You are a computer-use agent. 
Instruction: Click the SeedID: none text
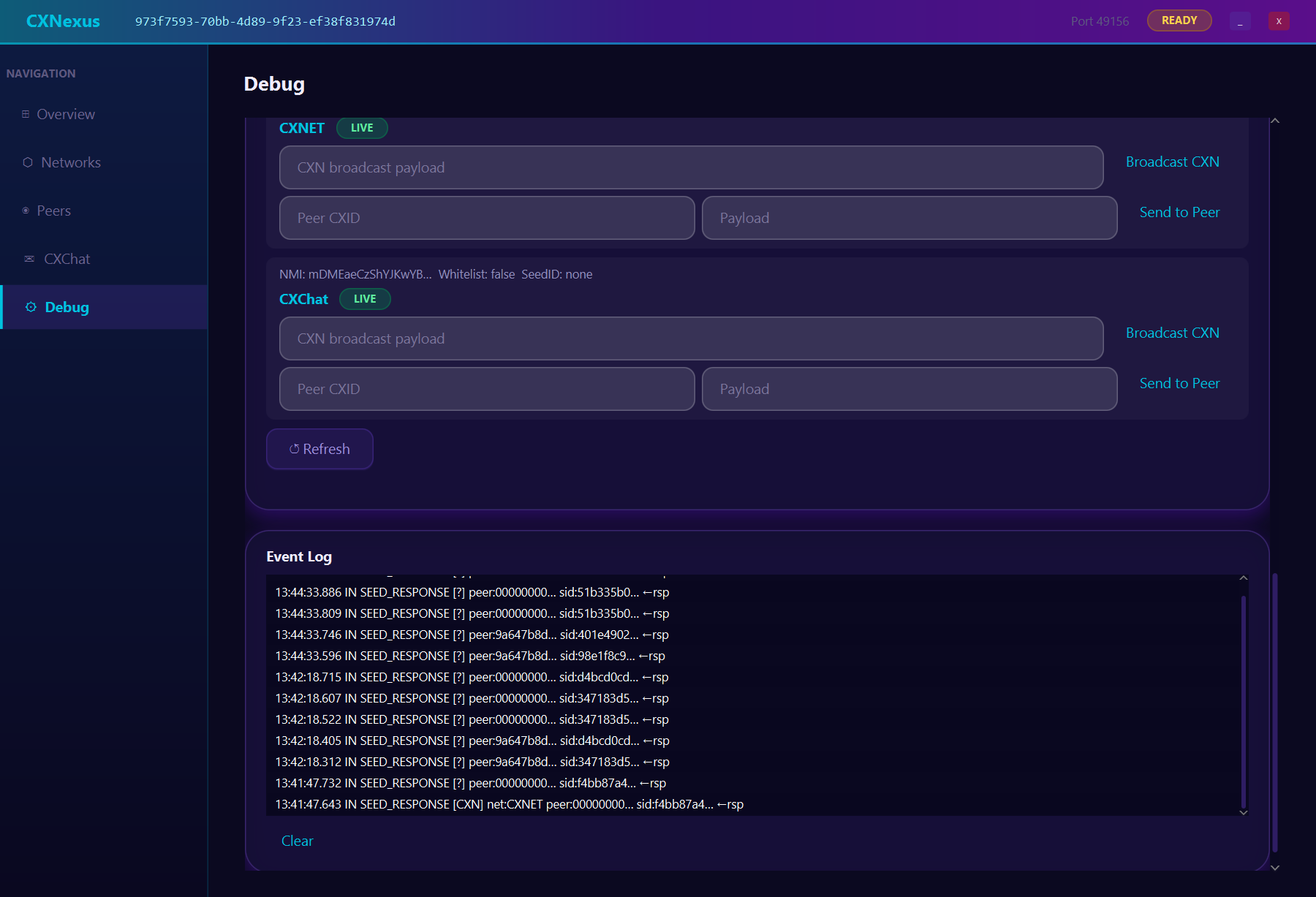tap(556, 274)
